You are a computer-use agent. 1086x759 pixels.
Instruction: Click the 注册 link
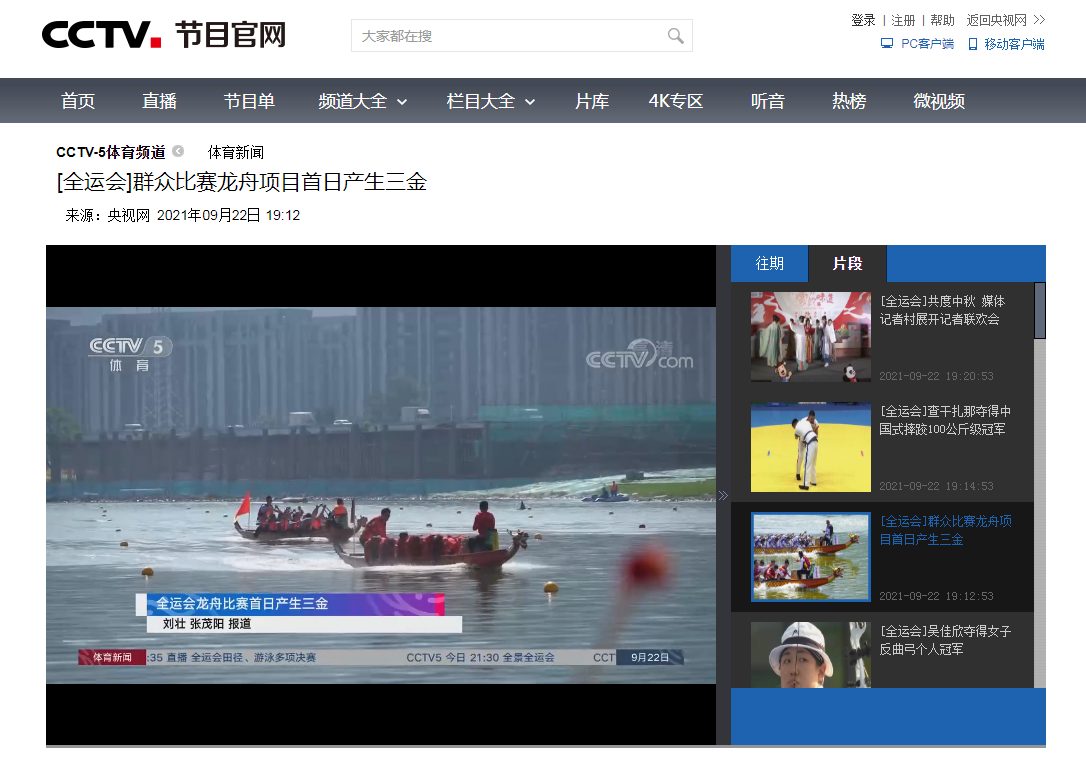[903, 20]
